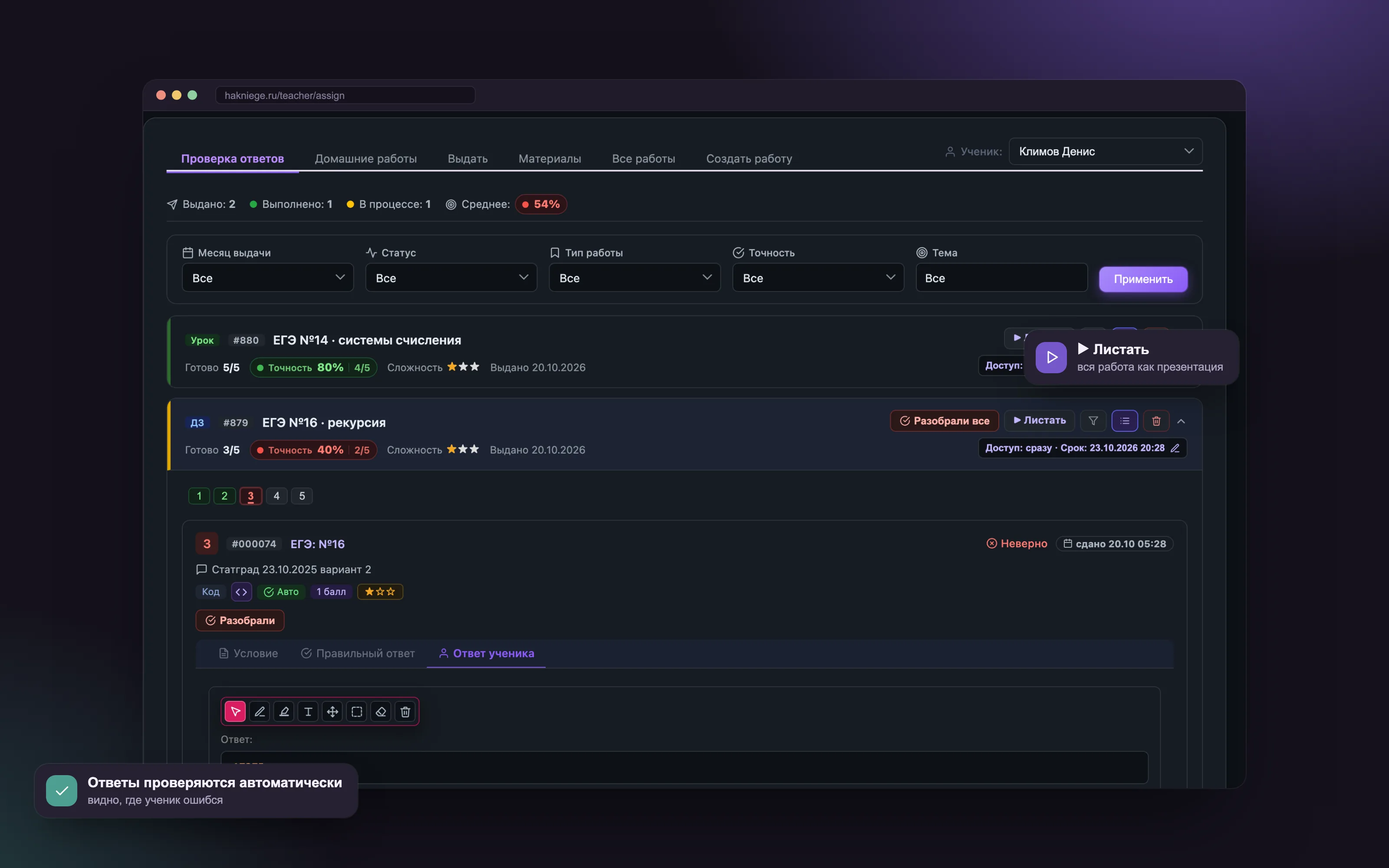Image resolution: width=1389 pixels, height=868 pixels.
Task: Go to question 5 in pager
Action: click(x=302, y=496)
